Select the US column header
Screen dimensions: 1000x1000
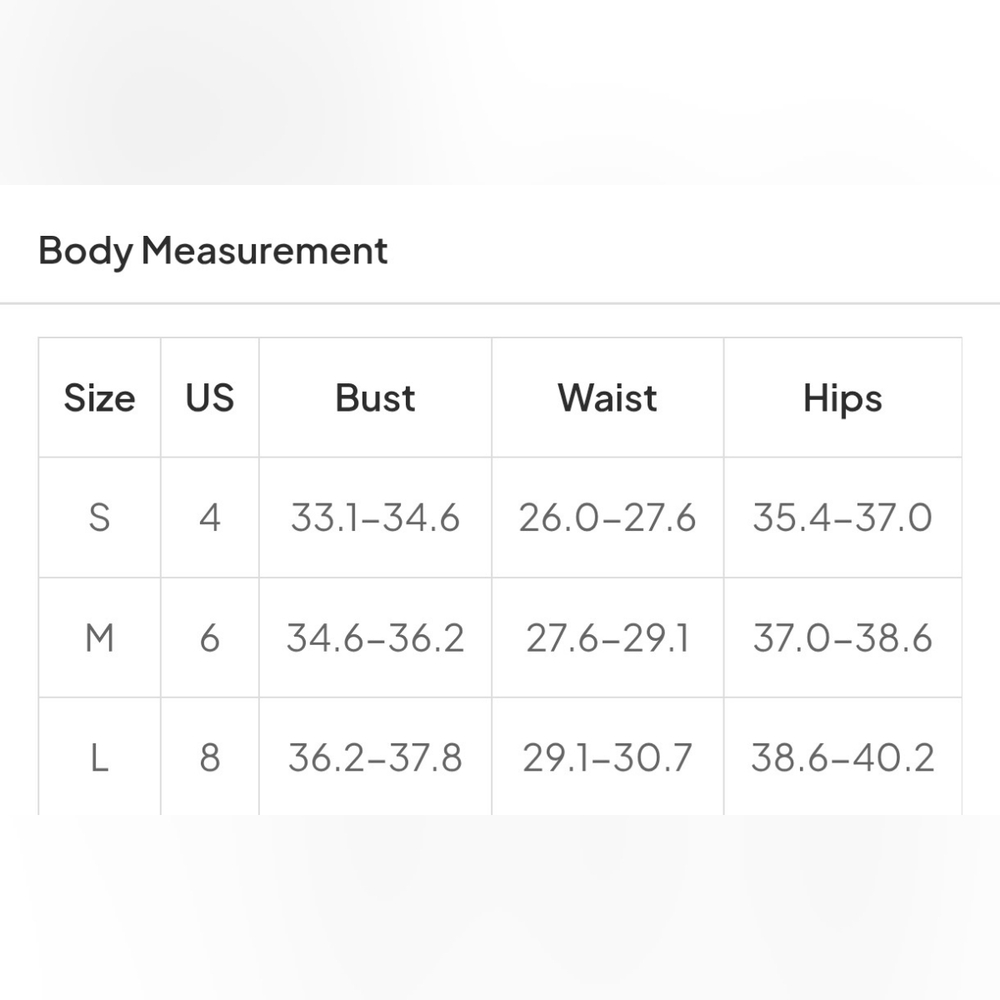(x=210, y=398)
